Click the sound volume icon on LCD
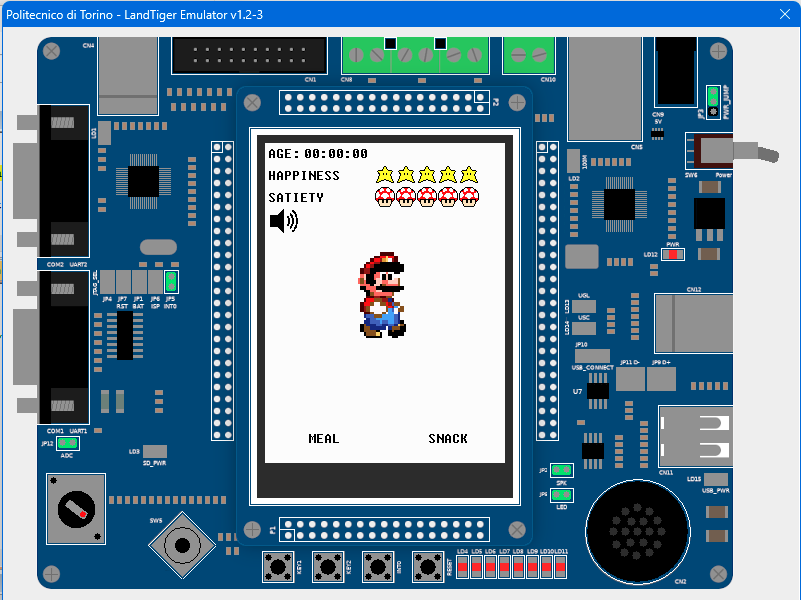 pyautogui.click(x=284, y=221)
